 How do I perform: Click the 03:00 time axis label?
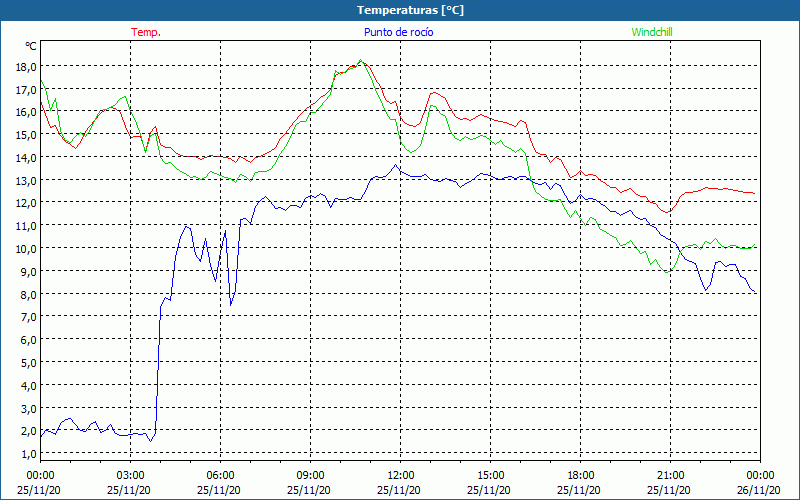(x=131, y=476)
